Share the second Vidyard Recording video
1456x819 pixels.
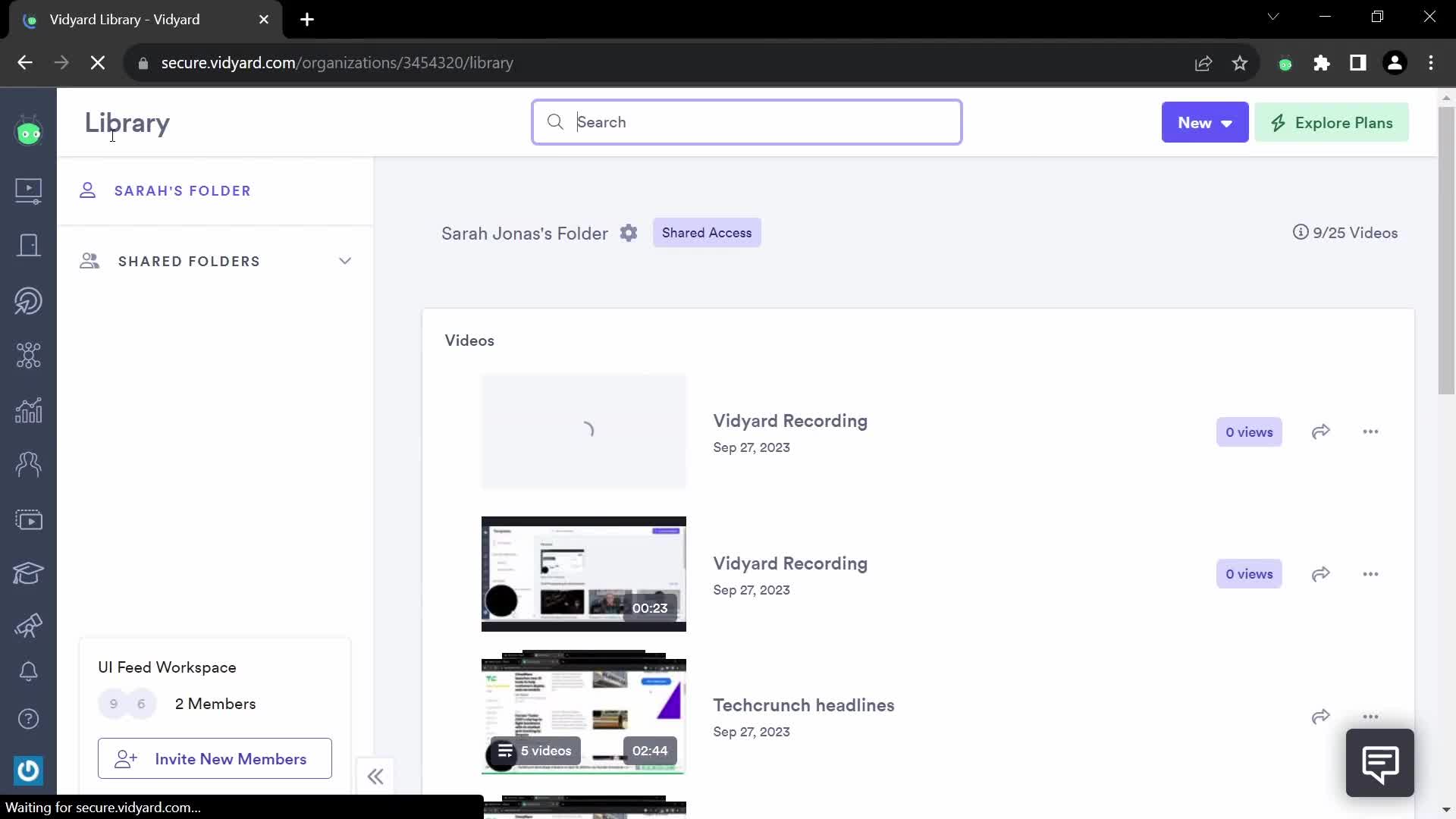[x=1320, y=574]
